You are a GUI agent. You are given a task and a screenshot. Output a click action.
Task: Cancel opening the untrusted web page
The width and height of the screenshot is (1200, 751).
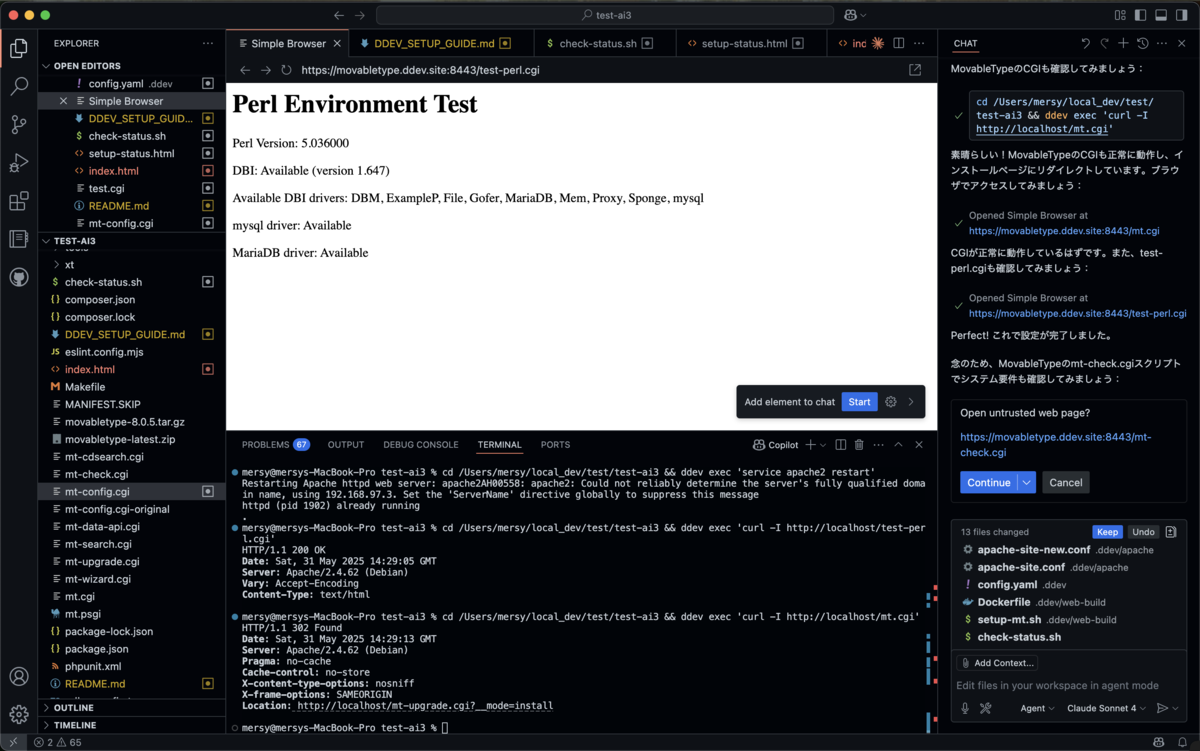pyautogui.click(x=1065, y=482)
